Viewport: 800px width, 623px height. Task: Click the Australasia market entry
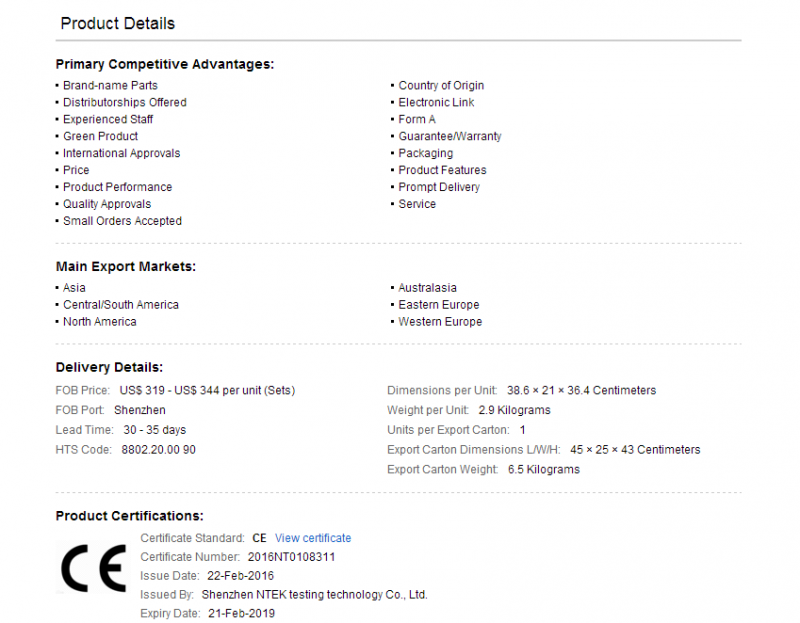(x=427, y=288)
